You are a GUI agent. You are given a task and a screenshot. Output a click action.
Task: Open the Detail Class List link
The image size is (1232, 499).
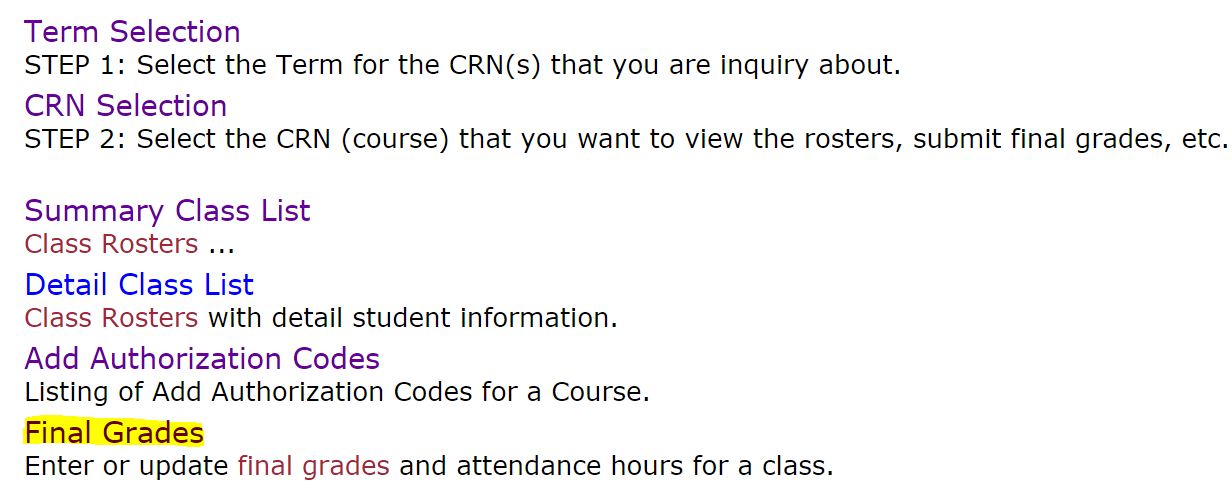coord(139,285)
